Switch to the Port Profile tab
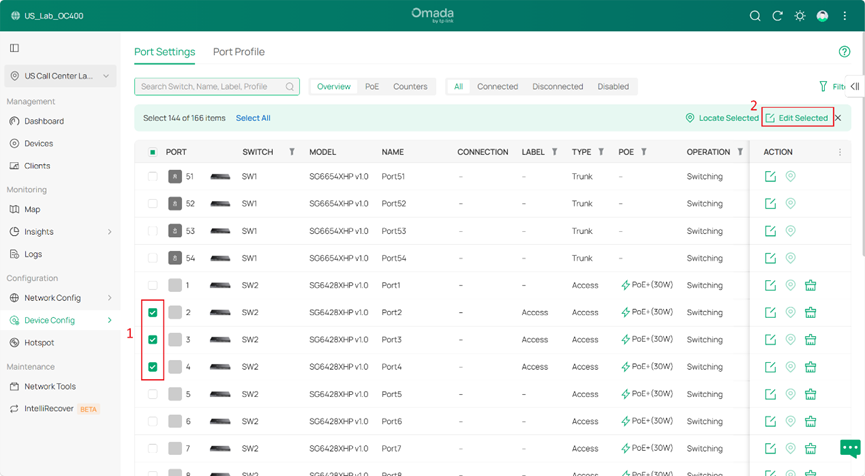865x476 pixels. 239,52
